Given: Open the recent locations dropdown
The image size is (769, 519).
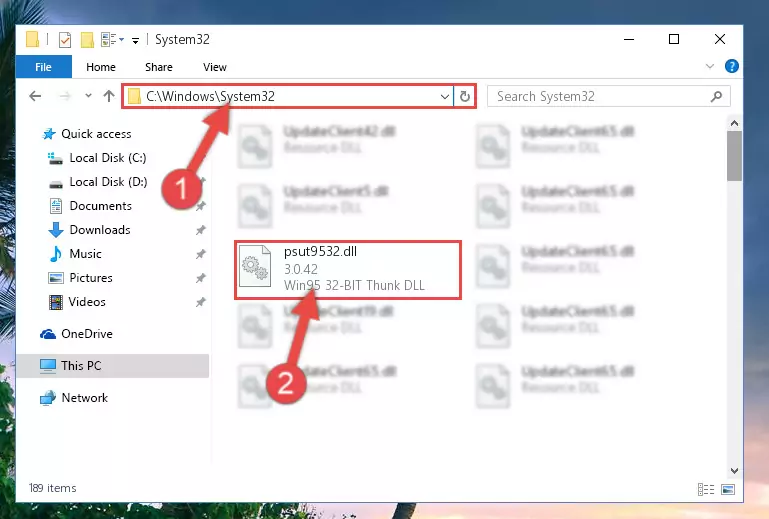Looking at the screenshot, I should point(88,96).
